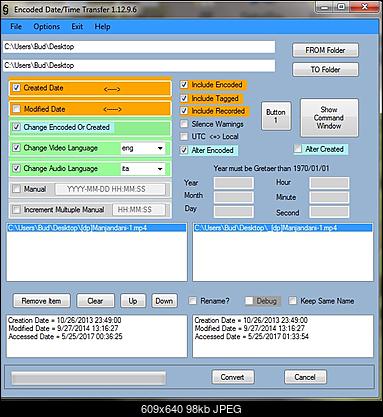Select source file Manjandani-1.mp4 in left list
Image resolution: width=383 pixels, height=417 pixels.
click(97, 228)
